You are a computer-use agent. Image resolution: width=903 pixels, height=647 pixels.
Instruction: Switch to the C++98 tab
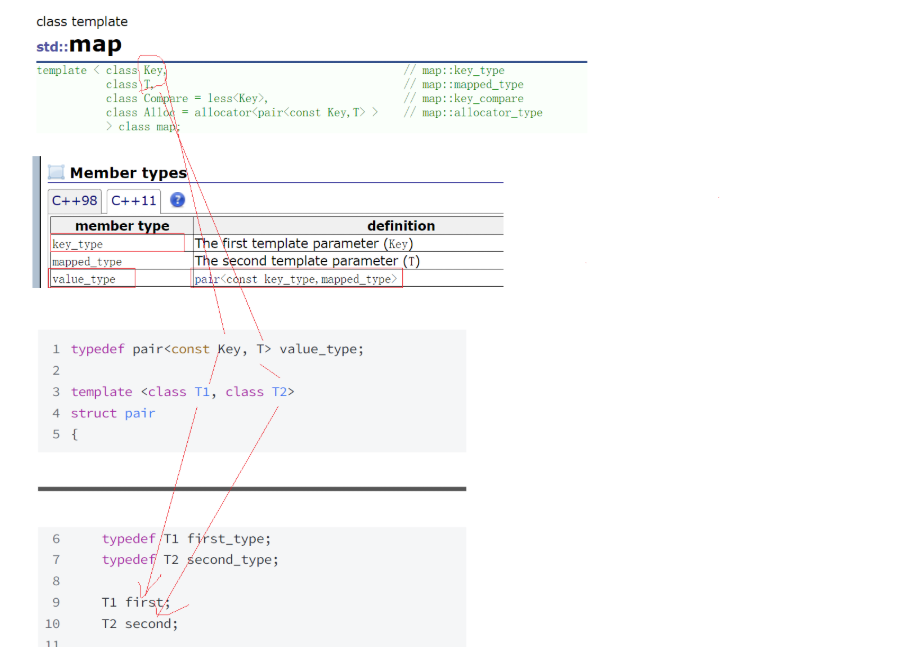coord(75,201)
